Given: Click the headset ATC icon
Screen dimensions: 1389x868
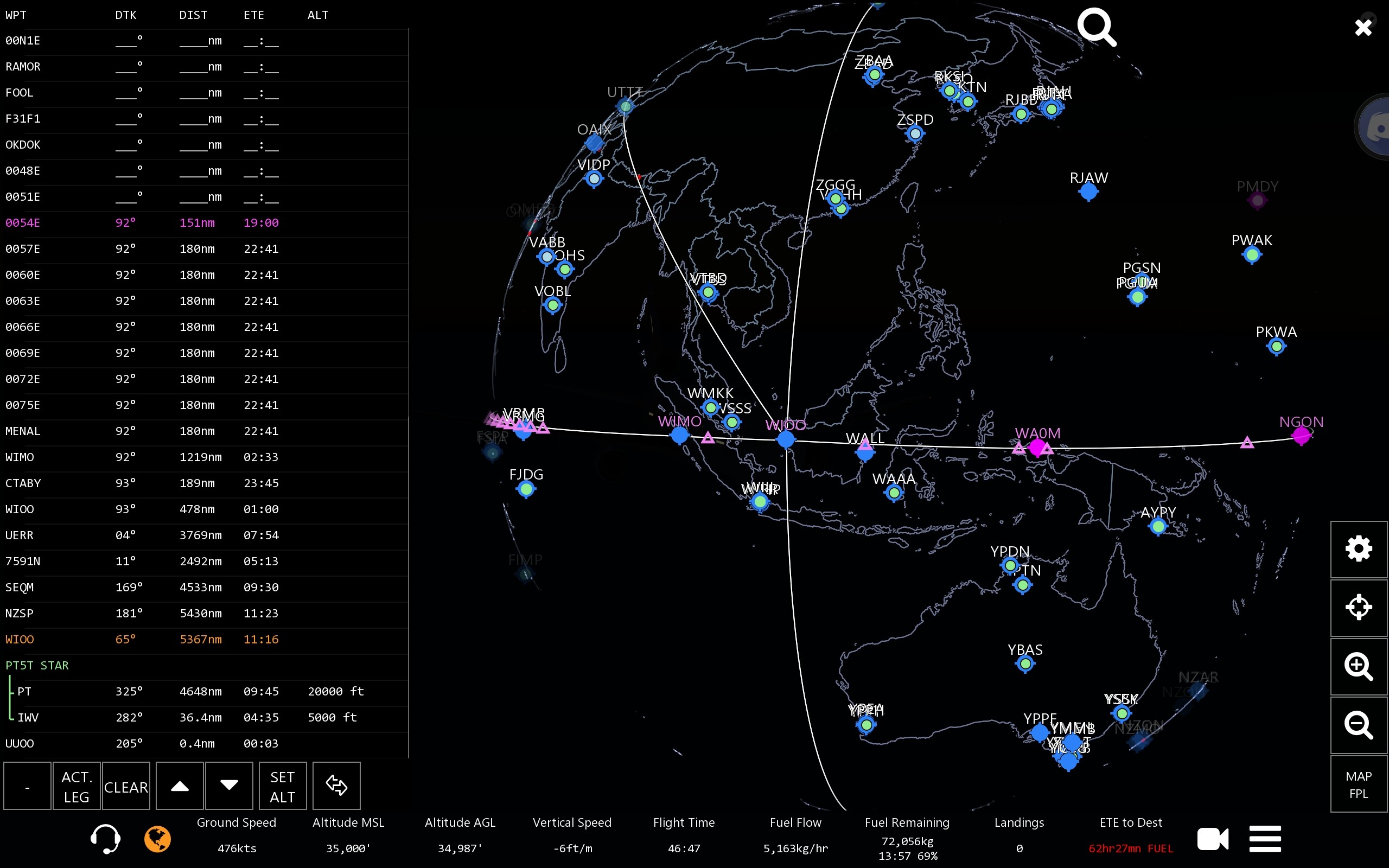Looking at the screenshot, I should coord(106,839).
